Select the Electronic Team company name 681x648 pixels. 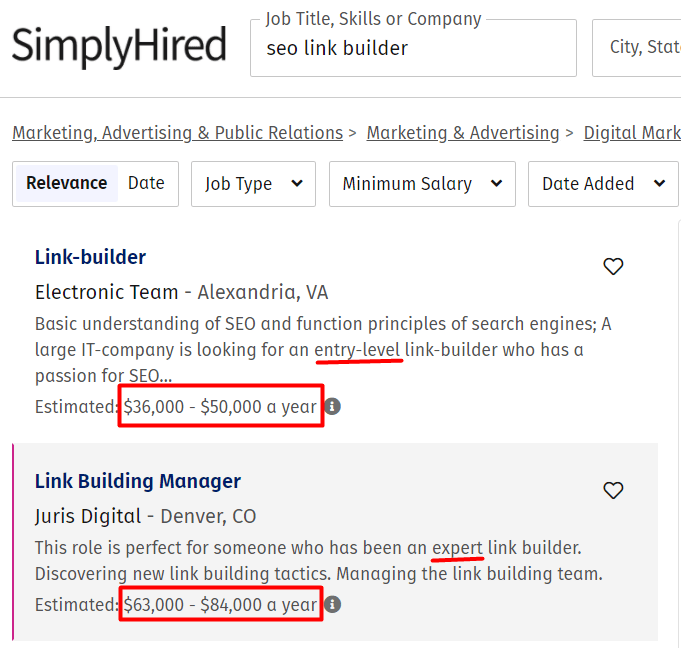107,292
